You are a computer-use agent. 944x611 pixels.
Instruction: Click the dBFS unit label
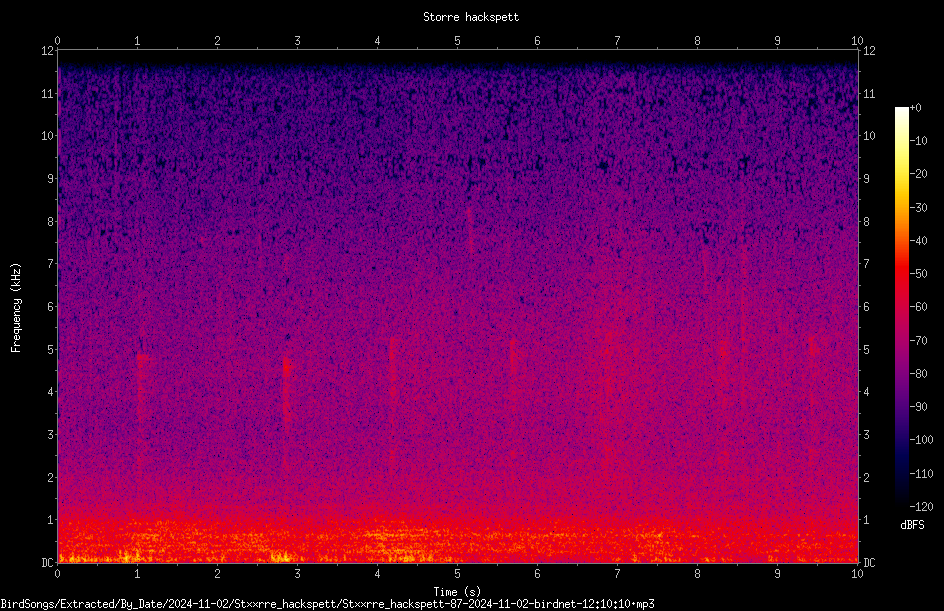(913, 525)
